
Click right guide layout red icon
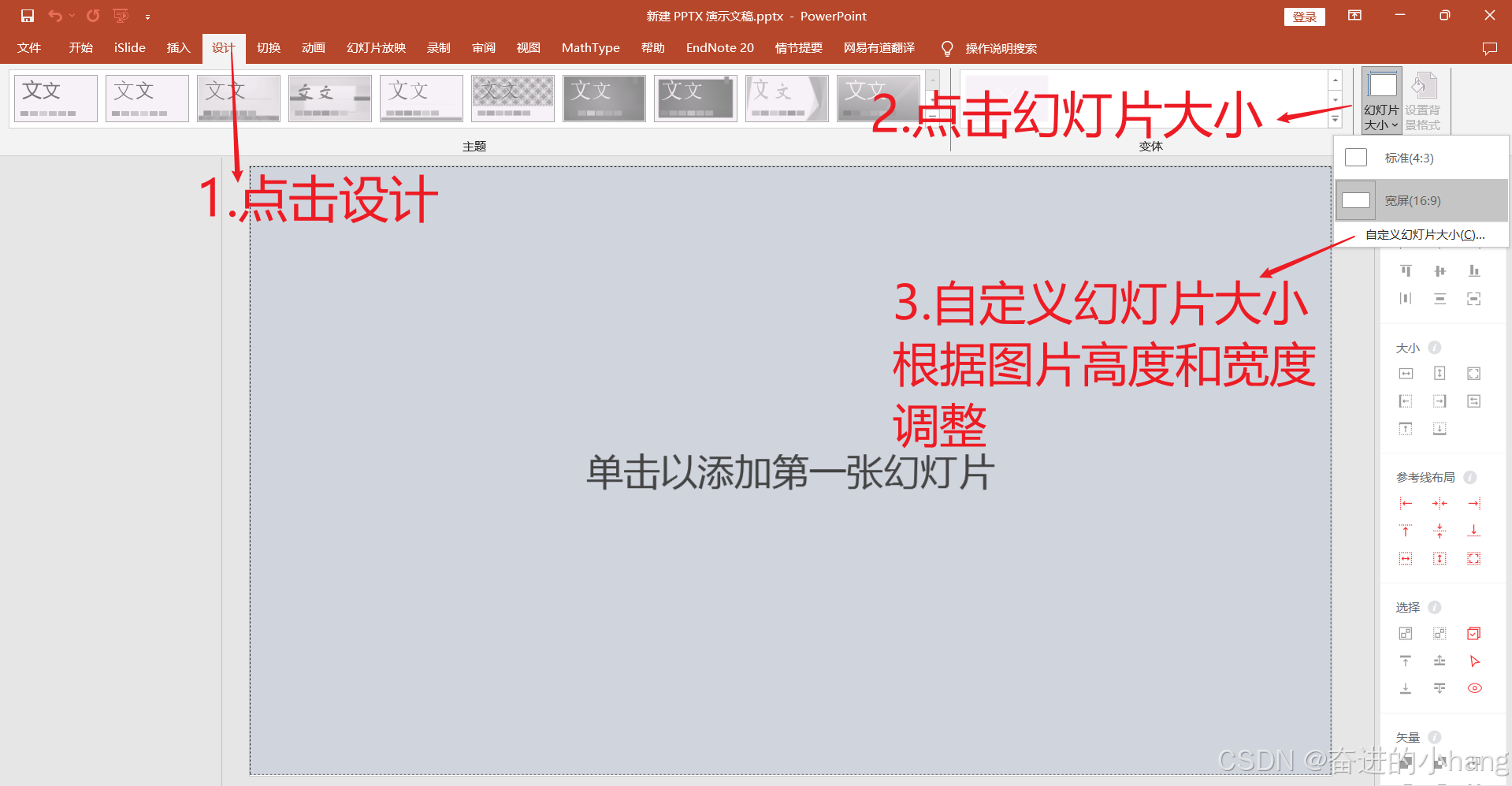[1474, 503]
